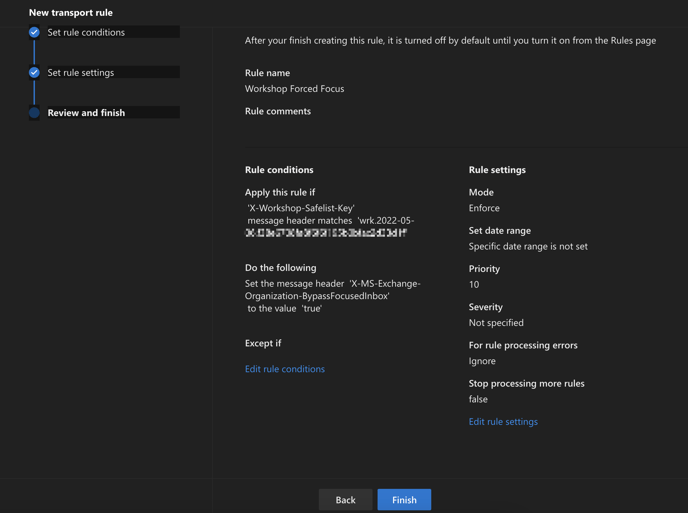Click the Priority value 10
This screenshot has width=688, height=513.
pos(474,284)
